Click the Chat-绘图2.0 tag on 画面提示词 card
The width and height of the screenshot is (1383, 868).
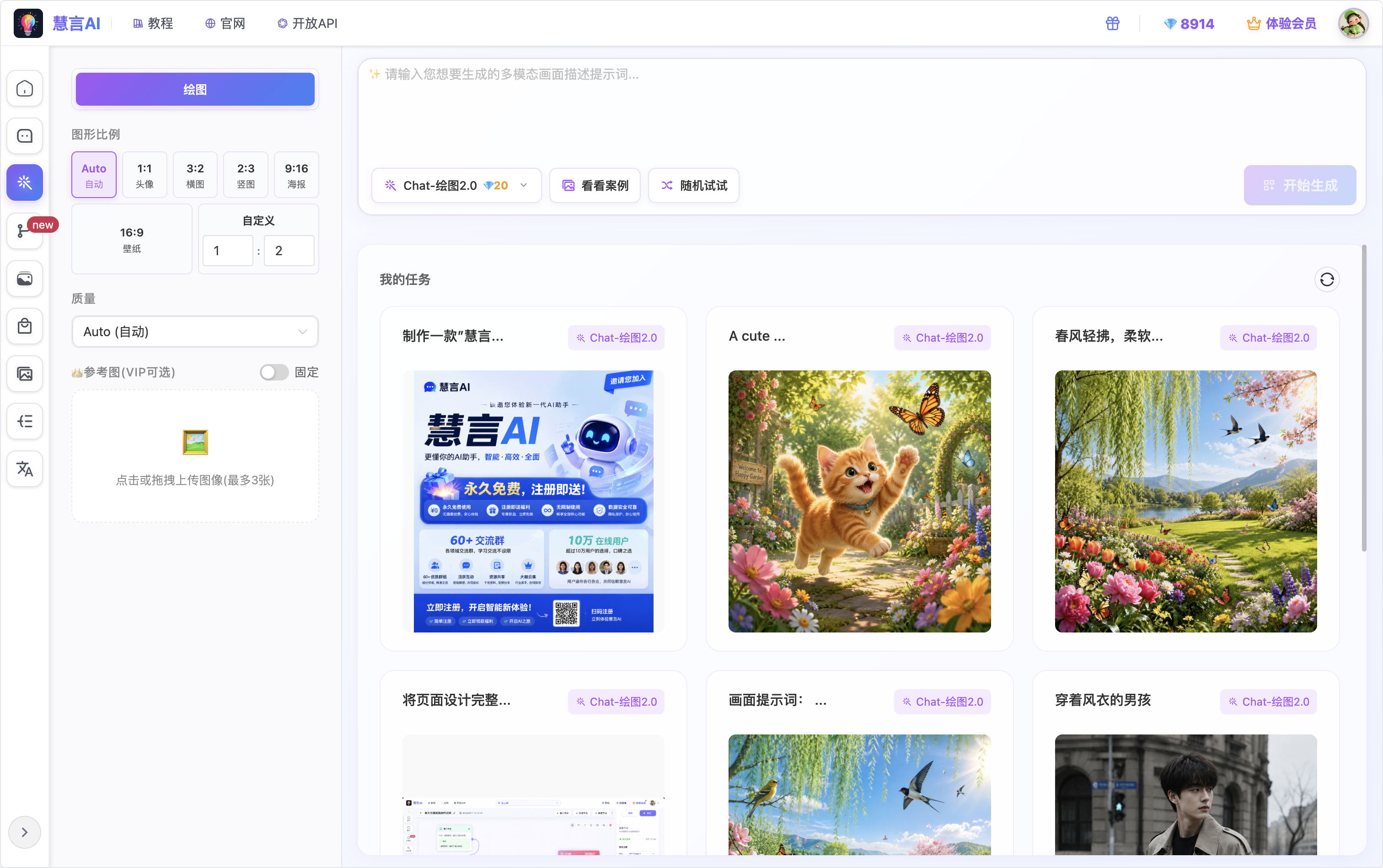click(942, 702)
